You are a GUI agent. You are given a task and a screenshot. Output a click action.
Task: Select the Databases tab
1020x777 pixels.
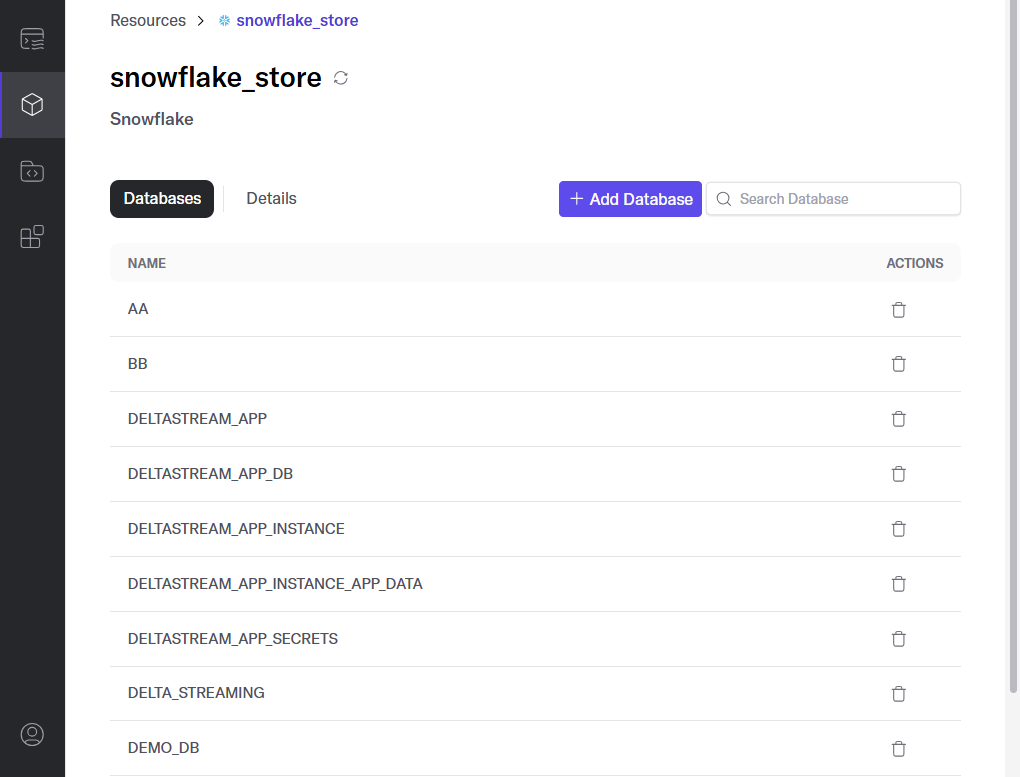tap(162, 198)
